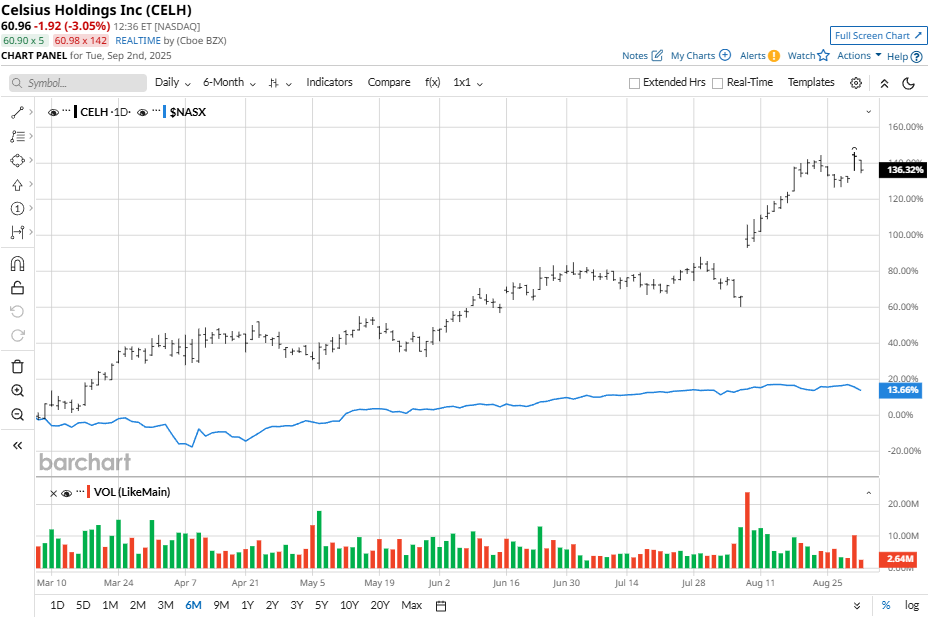This screenshot has height=621, width=931.
Task: Open Help question mark icon
Action: (917, 56)
